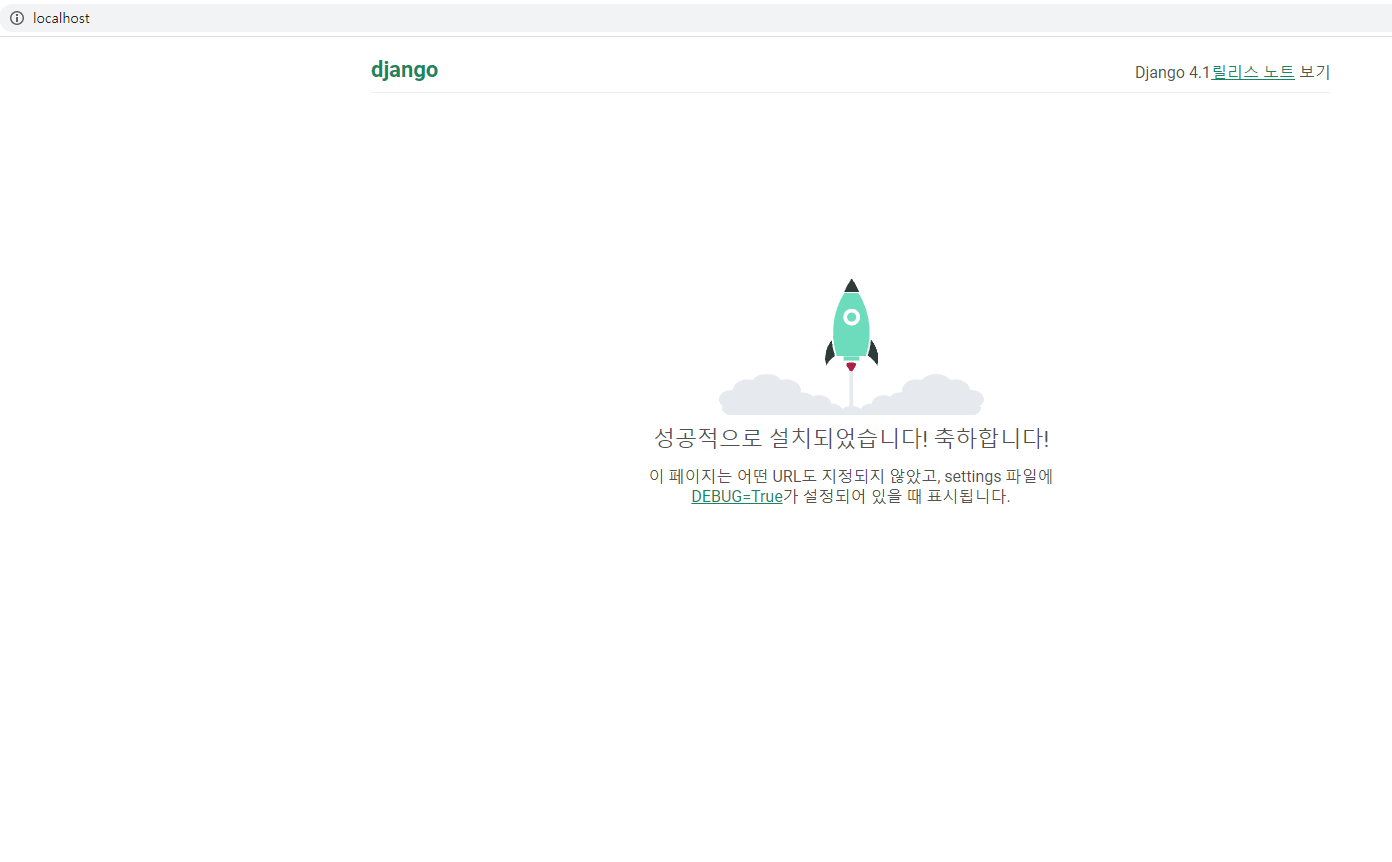Image resolution: width=1392 pixels, height=862 pixels.
Task: Click the site info icon in address bar
Action: click(x=17, y=18)
